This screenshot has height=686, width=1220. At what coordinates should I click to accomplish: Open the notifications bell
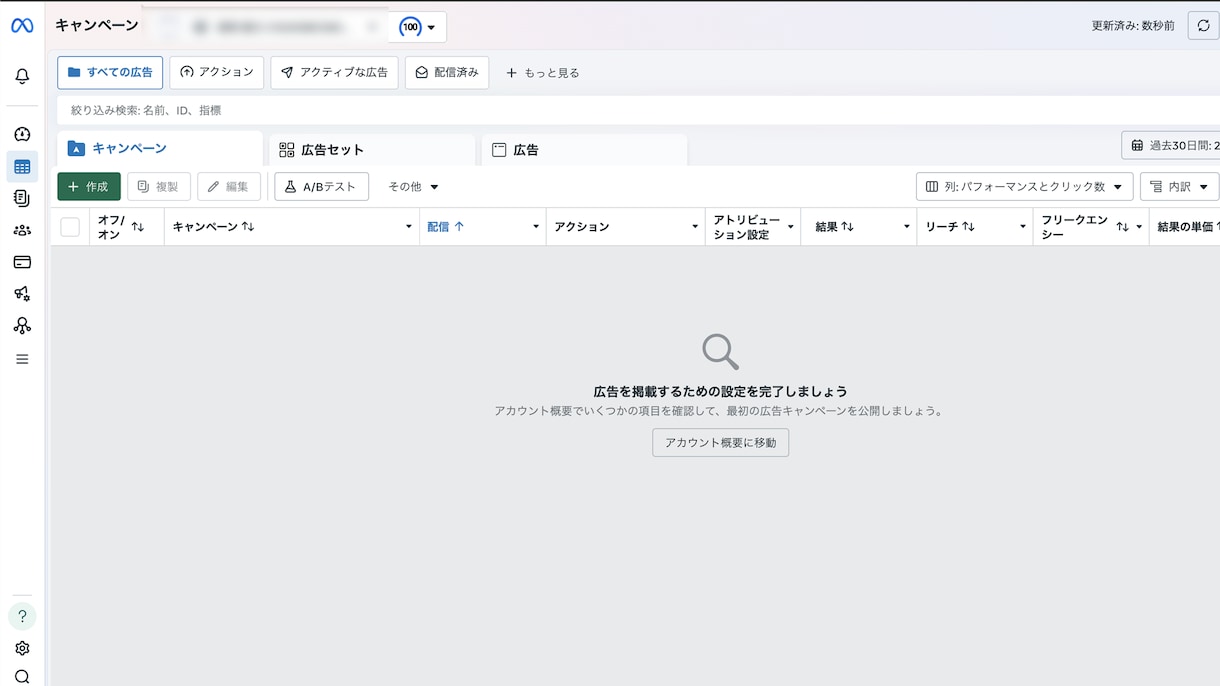(22, 76)
